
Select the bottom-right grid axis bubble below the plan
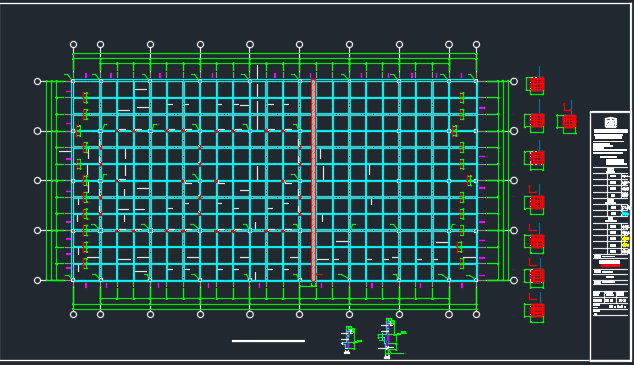click(476, 314)
